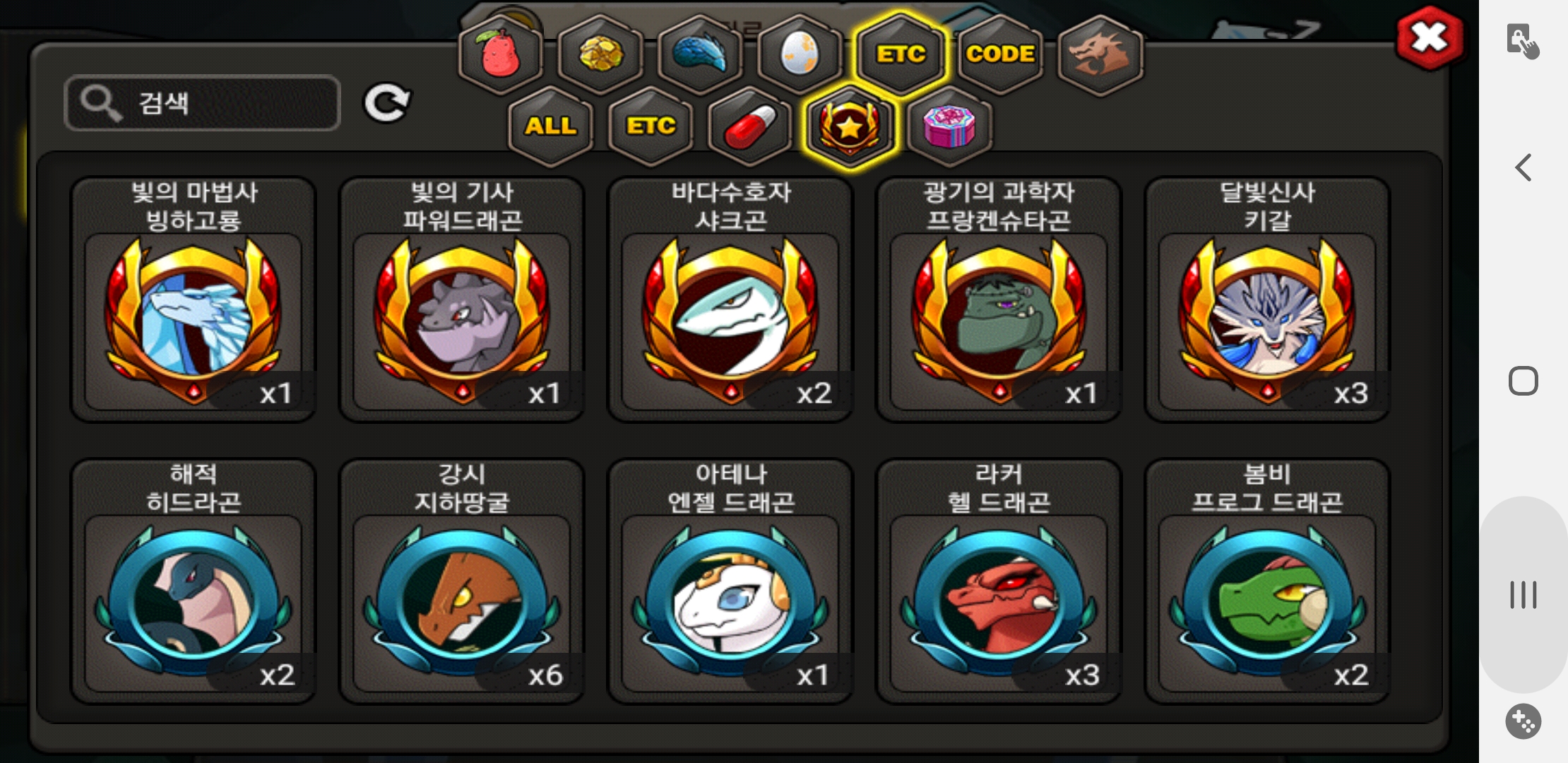Select the blue dragon scale category tab
Image resolution: width=1568 pixels, height=763 pixels.
pos(700,54)
